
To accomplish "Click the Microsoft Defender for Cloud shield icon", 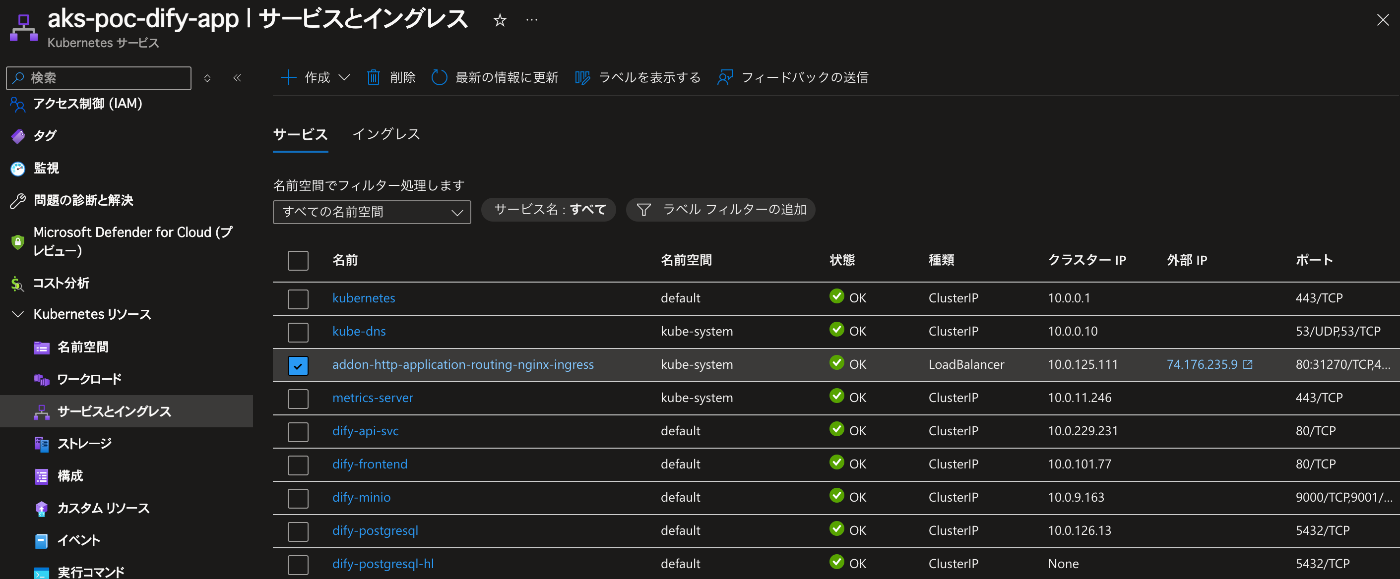I will (x=17, y=242).
